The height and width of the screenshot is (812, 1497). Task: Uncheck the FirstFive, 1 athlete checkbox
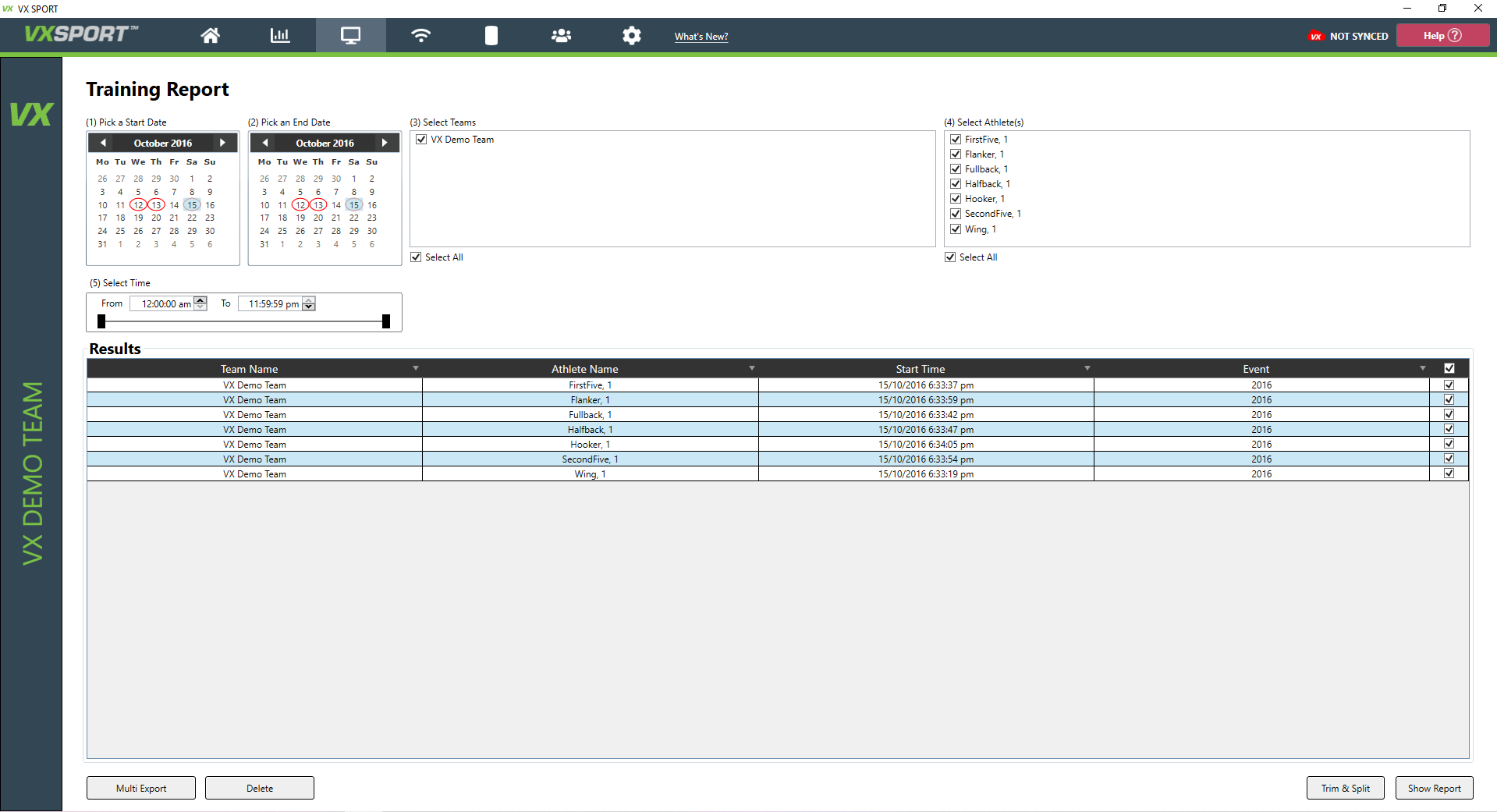(x=956, y=140)
